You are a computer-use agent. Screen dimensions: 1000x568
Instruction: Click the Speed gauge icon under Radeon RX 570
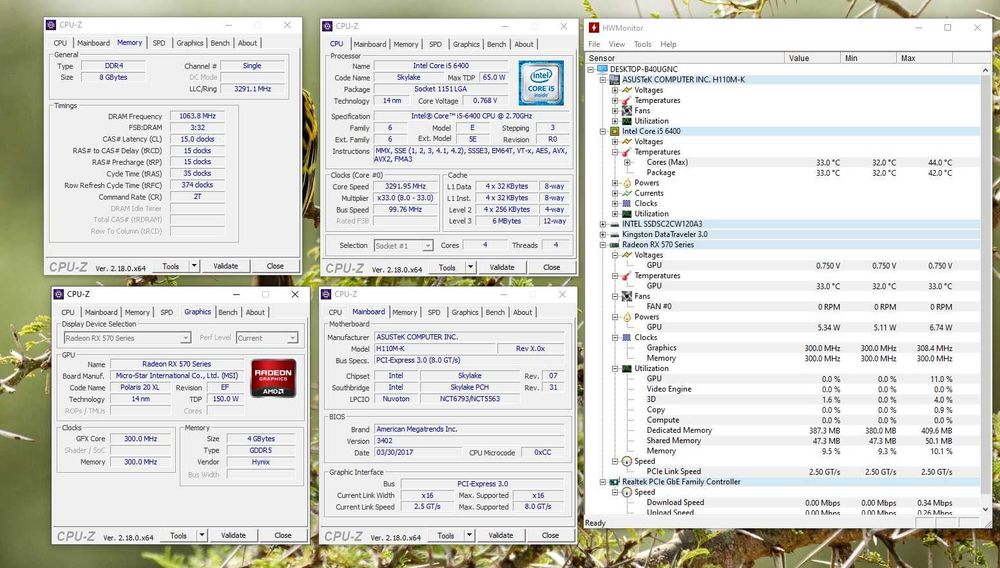[x=626, y=461]
